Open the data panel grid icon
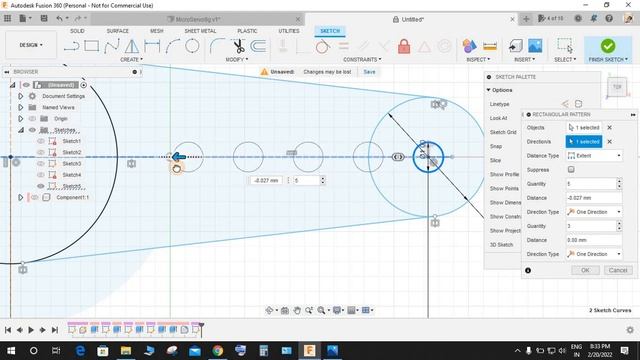The height and width of the screenshot is (360, 640). [x=7, y=18]
